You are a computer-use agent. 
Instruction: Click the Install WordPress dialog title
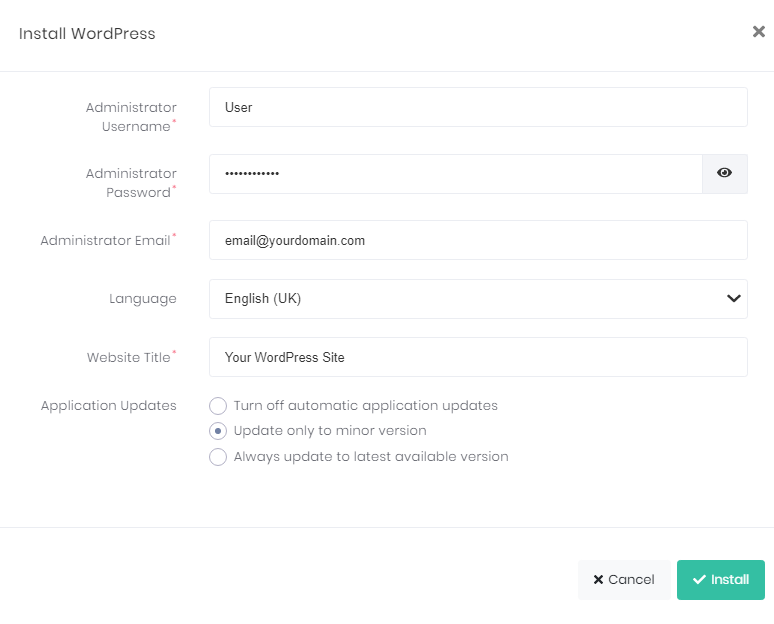click(87, 34)
